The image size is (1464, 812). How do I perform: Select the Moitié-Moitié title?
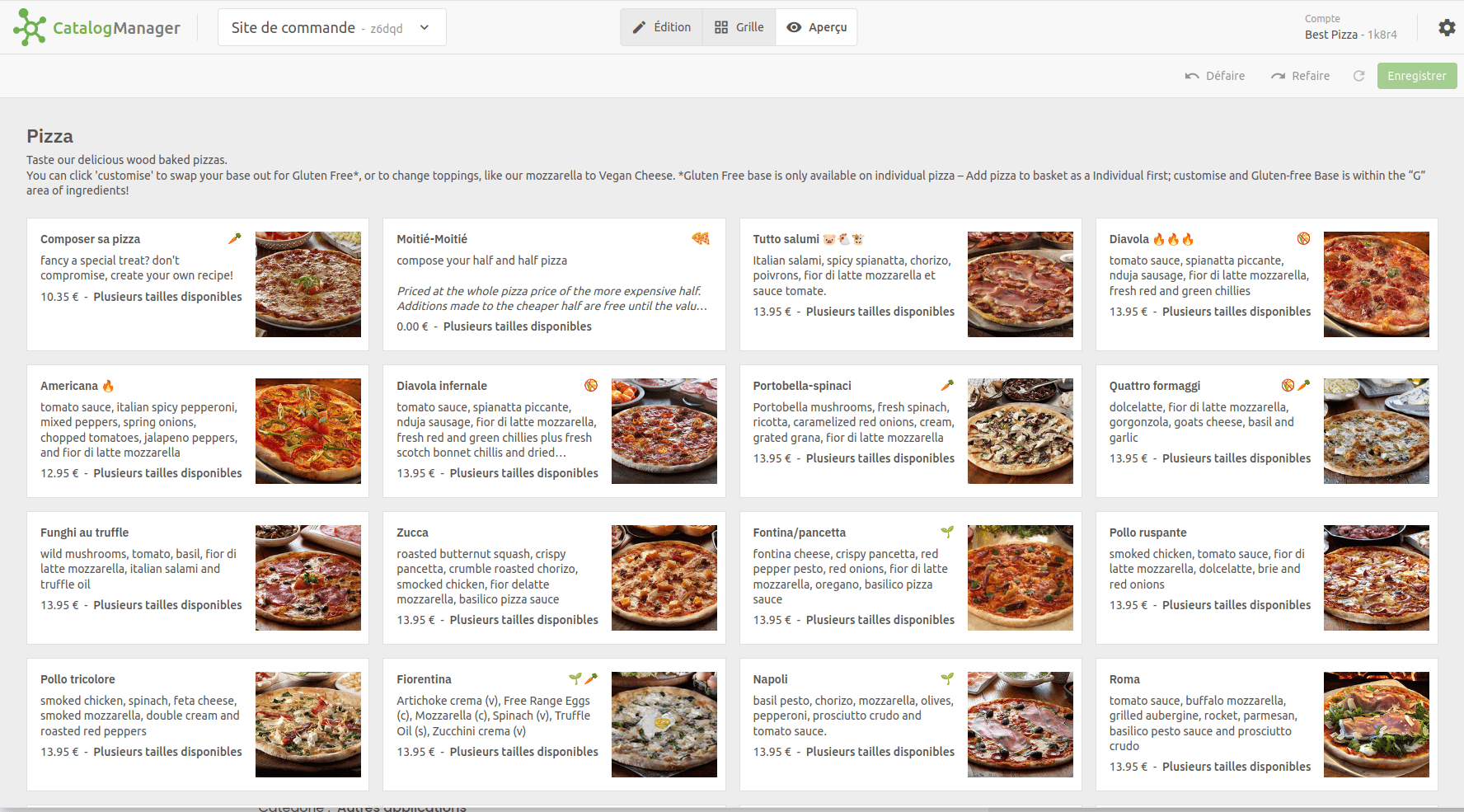[432, 239]
